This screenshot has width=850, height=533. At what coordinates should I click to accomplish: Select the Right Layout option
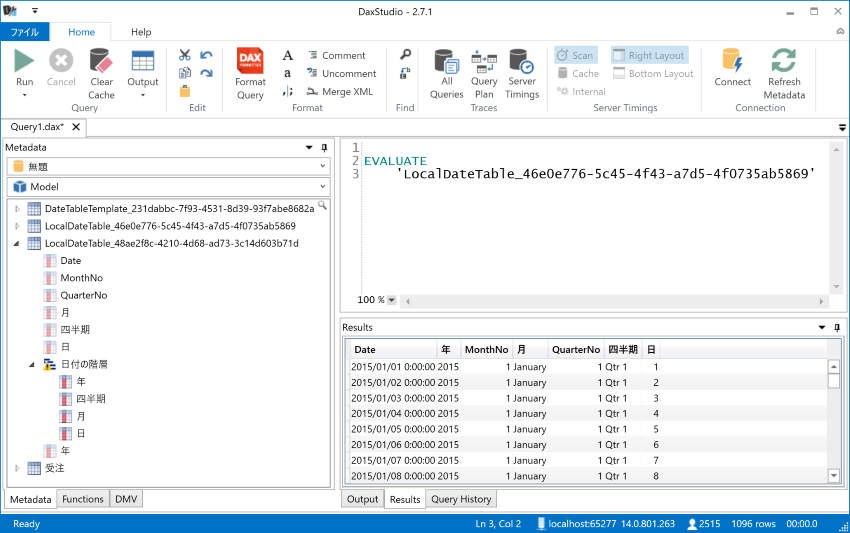(649, 55)
